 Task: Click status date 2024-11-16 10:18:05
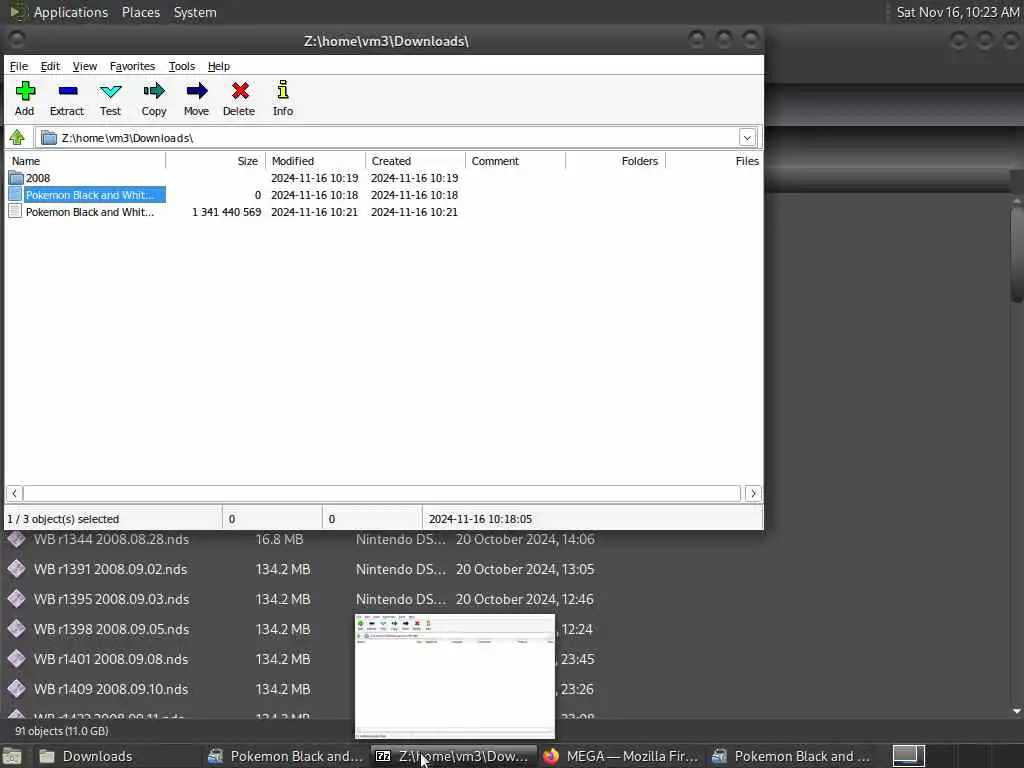click(480, 519)
